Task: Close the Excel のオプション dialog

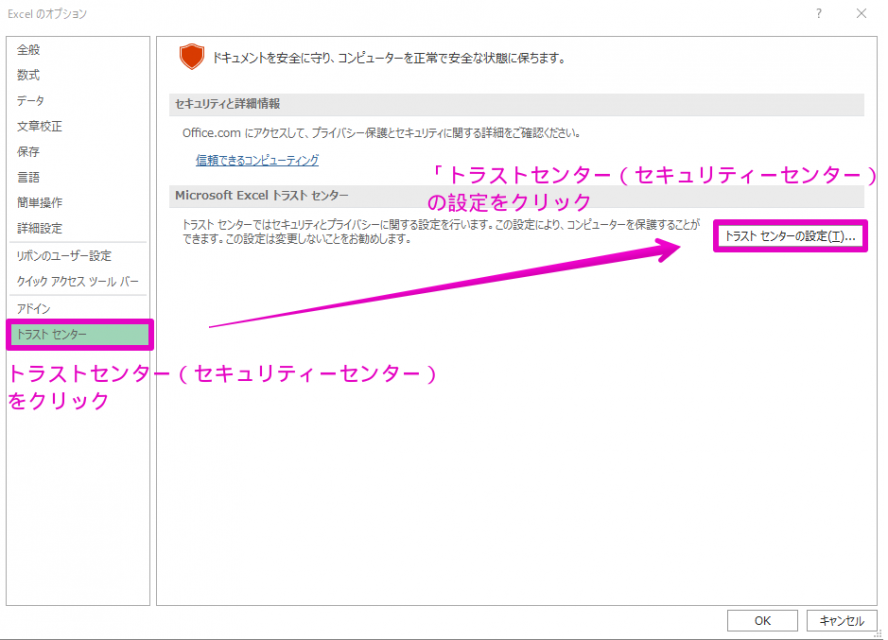Action: point(861,14)
